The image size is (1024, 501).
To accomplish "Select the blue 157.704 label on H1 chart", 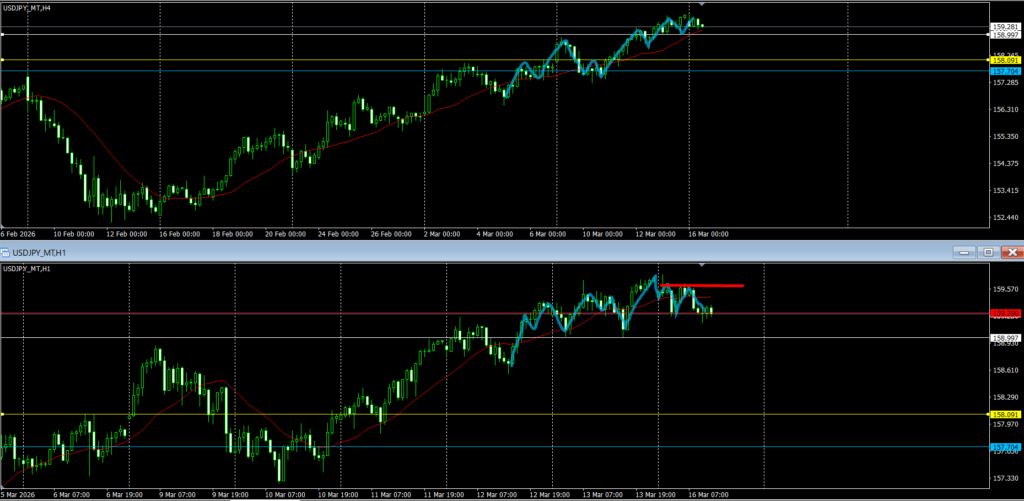I will tap(1005, 447).
